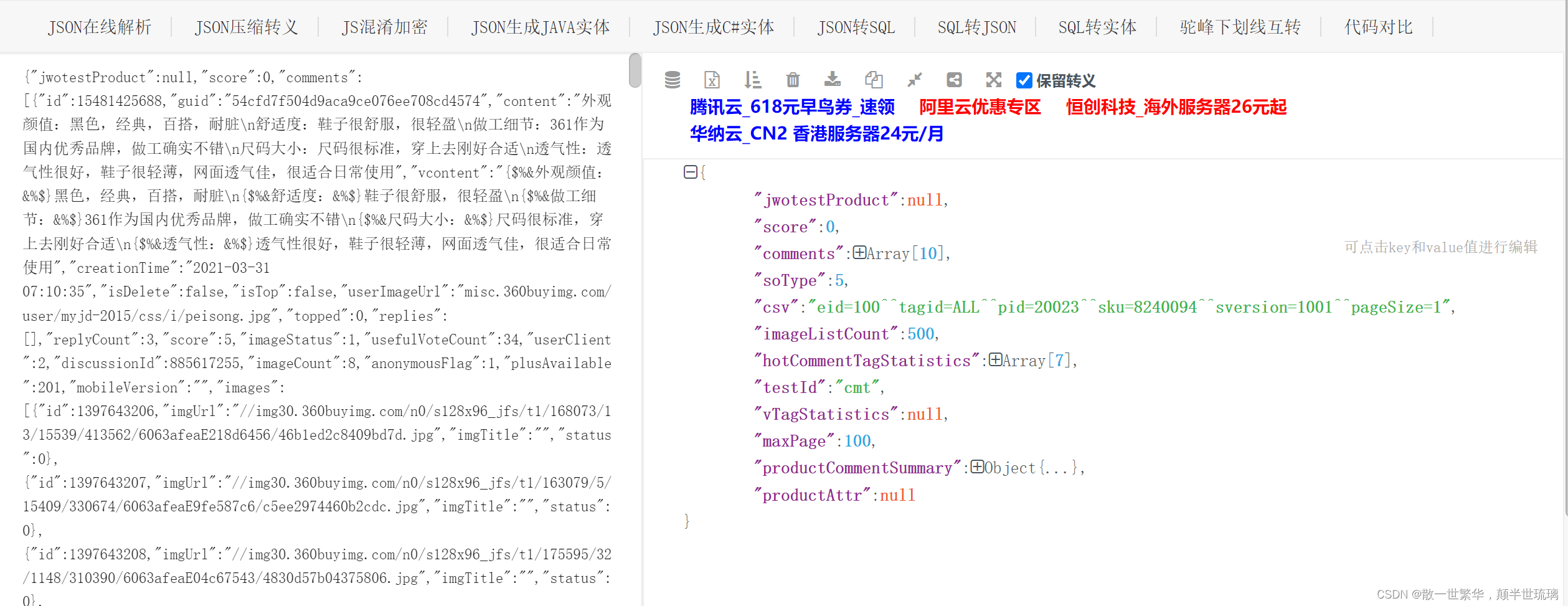Click the Excel export file icon
Screen dimensions: 1568x606
point(712,80)
